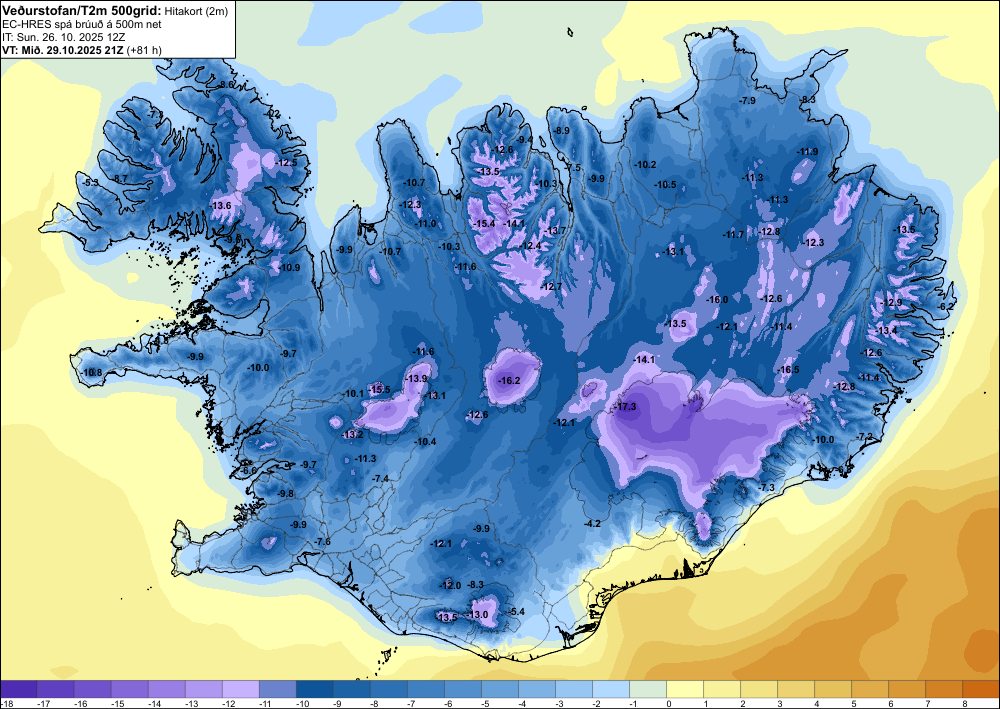Image resolution: width=1000 pixels, height=709 pixels.
Task: Click the '-12.0' temperature value
Action: pos(450,585)
